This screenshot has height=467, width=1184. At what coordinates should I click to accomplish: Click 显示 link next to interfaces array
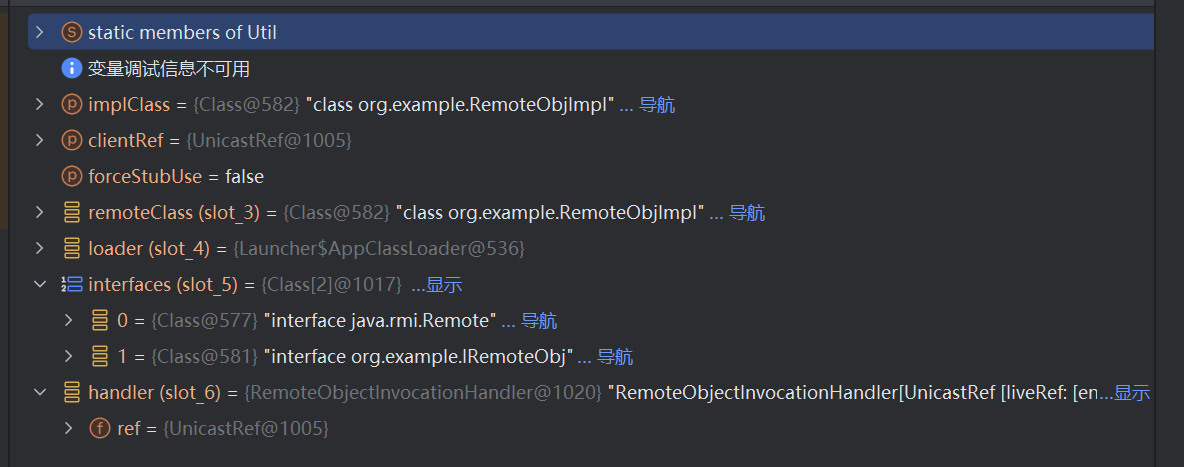[444, 285]
